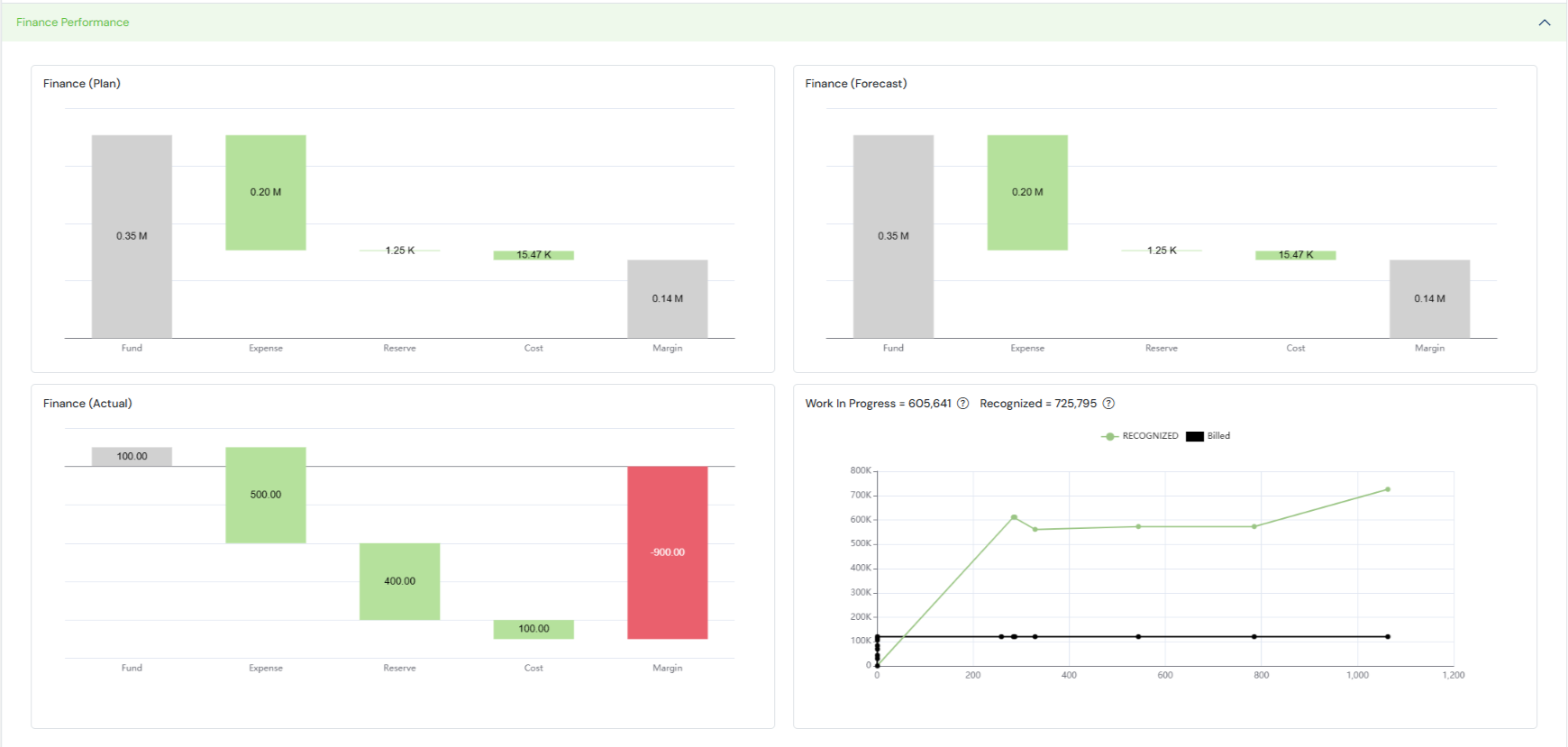
Task: Select the 100.00 Cost bar in Finance (Actual)
Action: coord(533,629)
